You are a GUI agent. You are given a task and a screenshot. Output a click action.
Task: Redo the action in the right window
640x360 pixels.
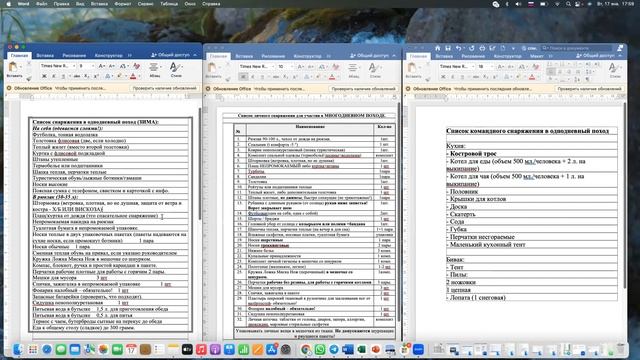coord(471,48)
